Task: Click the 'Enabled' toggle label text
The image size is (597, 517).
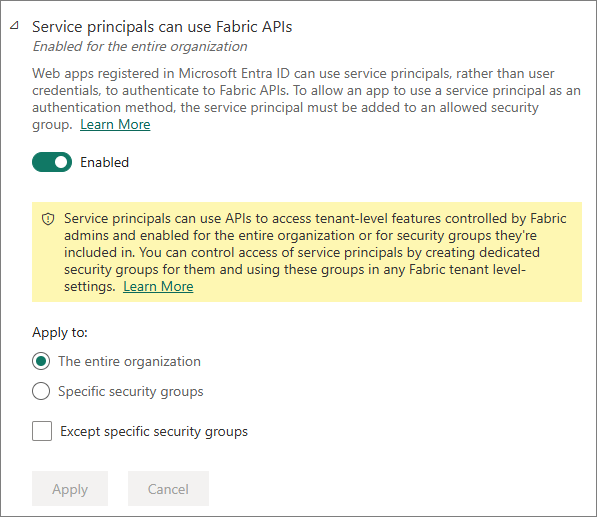Action: (104, 163)
